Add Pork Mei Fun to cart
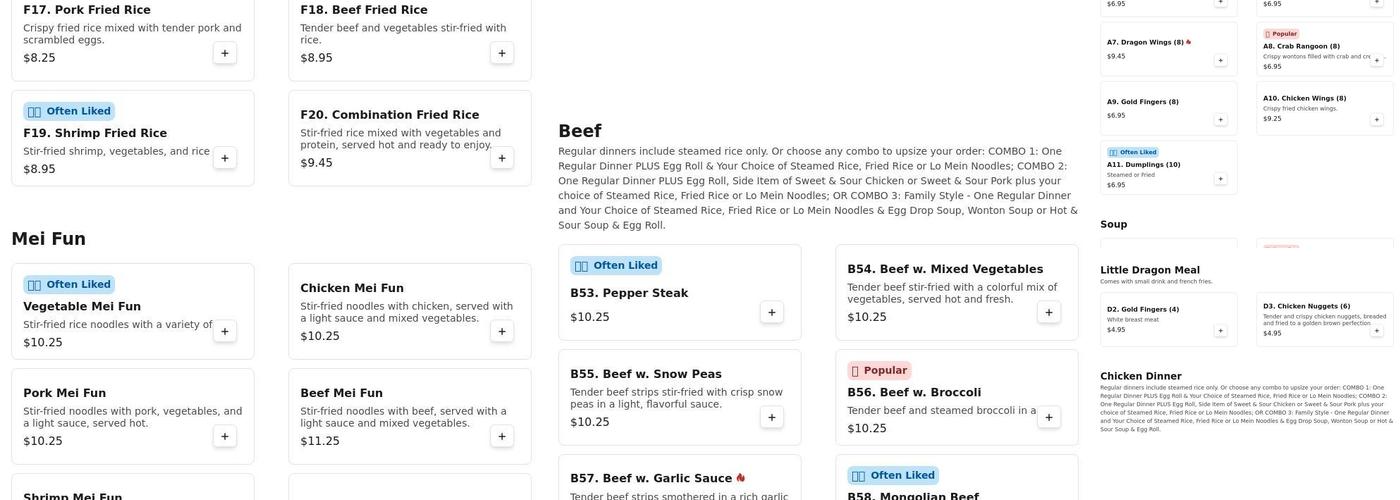 [224, 436]
